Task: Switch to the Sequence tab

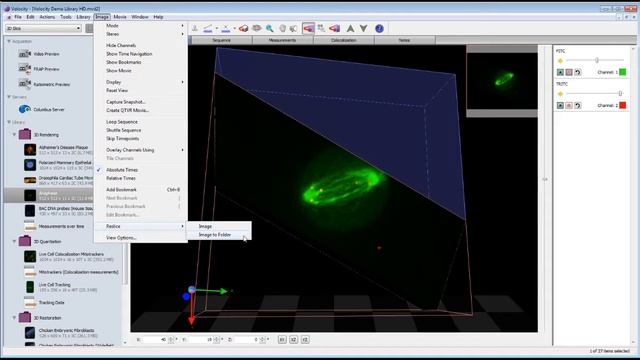Action: click(x=222, y=40)
